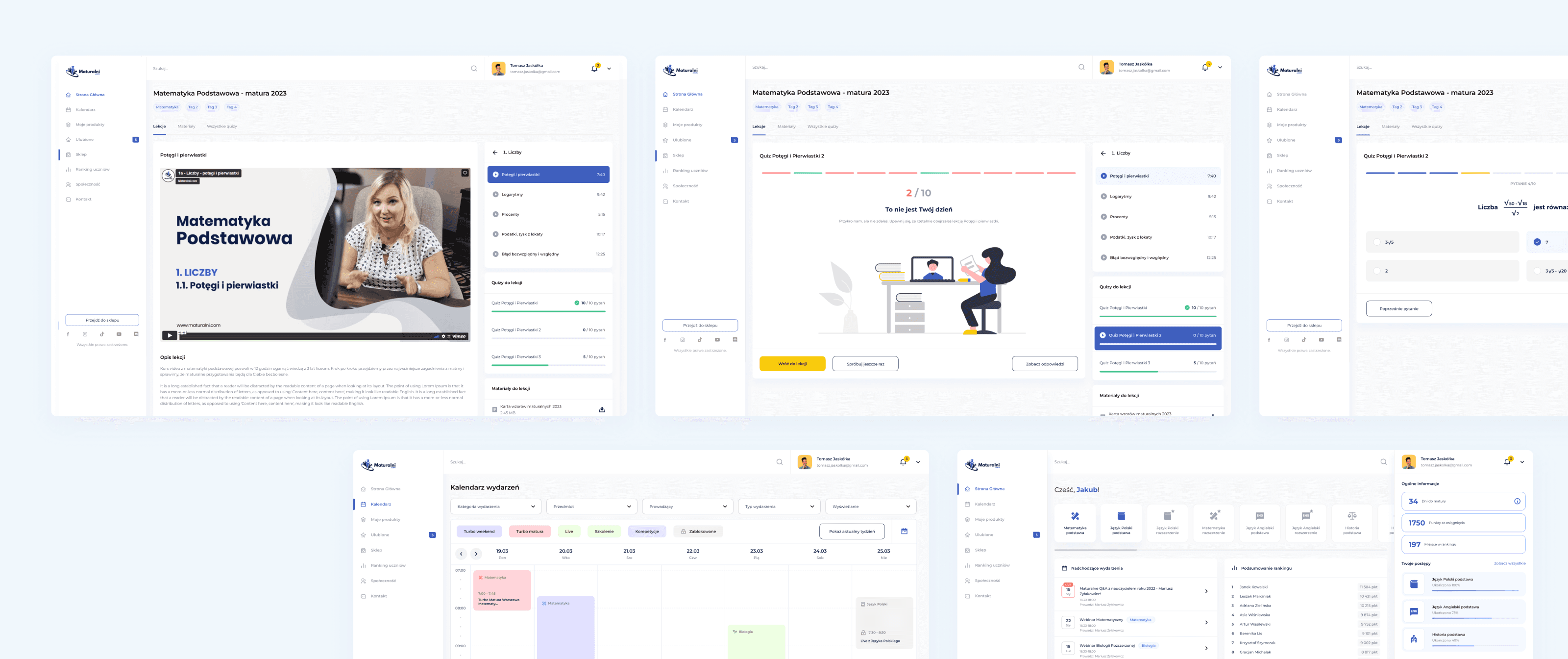Toggle Zablokowane filter chip on calendar
Screen dimensions: 1568x659
point(698,531)
